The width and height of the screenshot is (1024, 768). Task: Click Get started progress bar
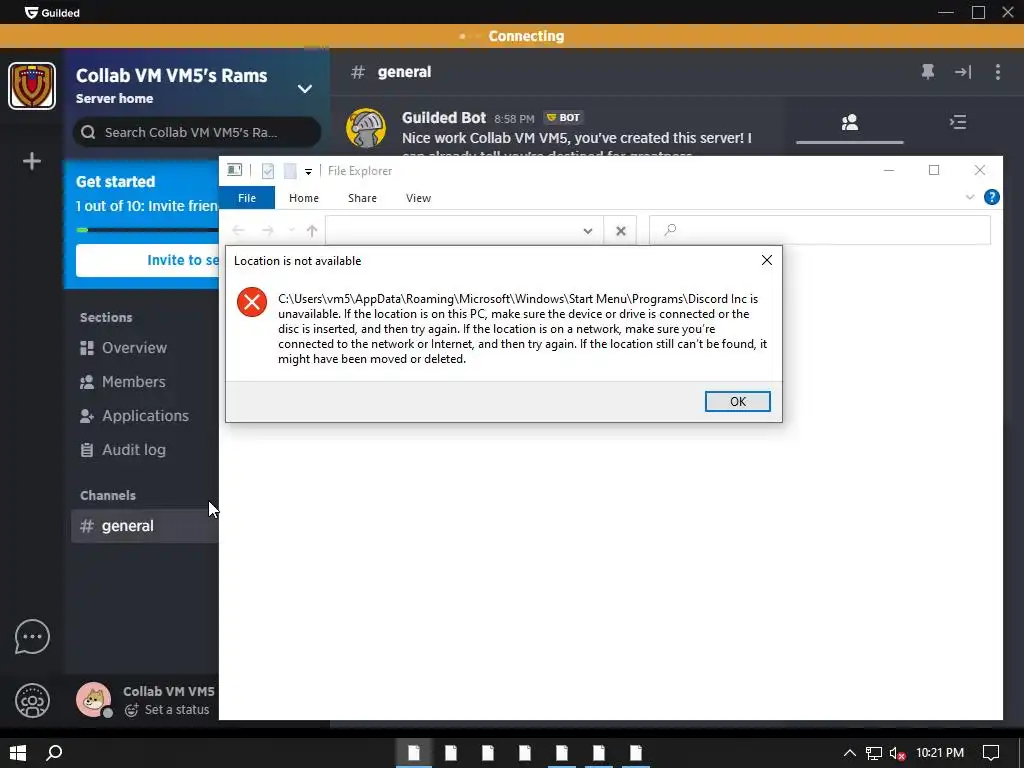[148, 230]
